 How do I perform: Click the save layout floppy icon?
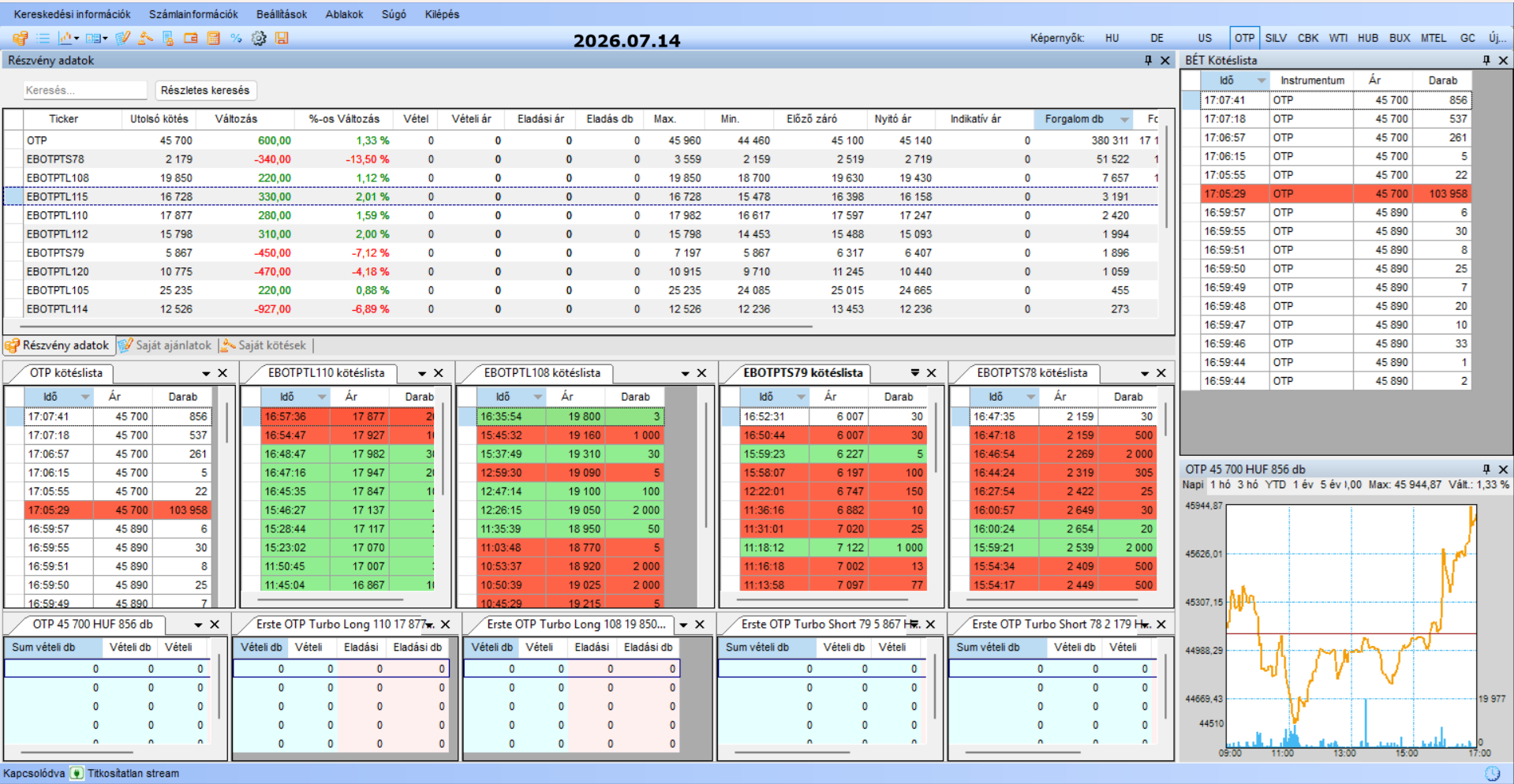(x=282, y=38)
